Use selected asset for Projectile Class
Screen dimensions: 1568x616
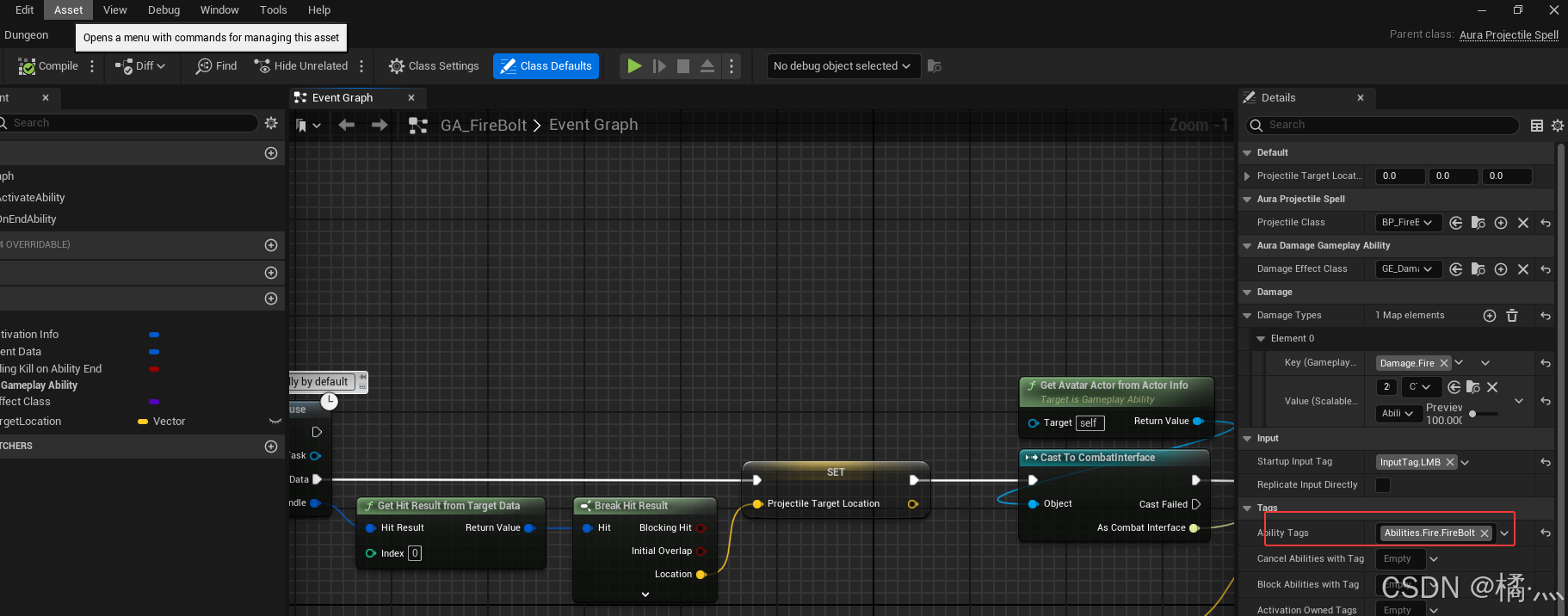coord(1455,223)
